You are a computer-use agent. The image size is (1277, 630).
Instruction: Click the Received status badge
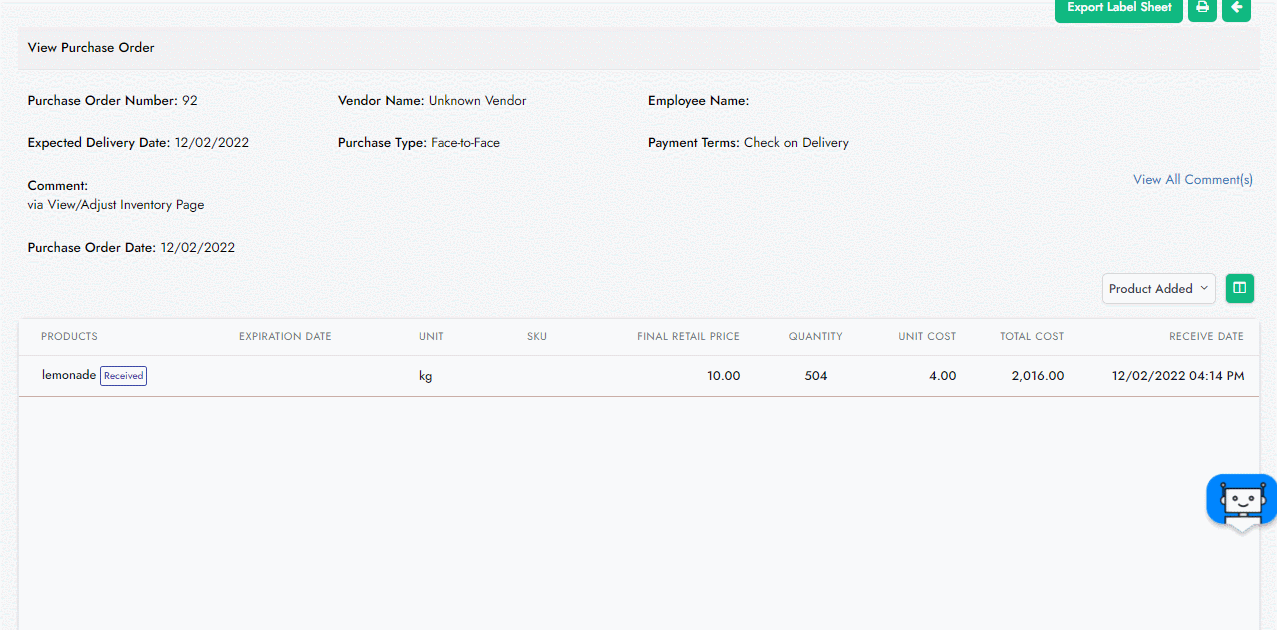click(x=123, y=376)
